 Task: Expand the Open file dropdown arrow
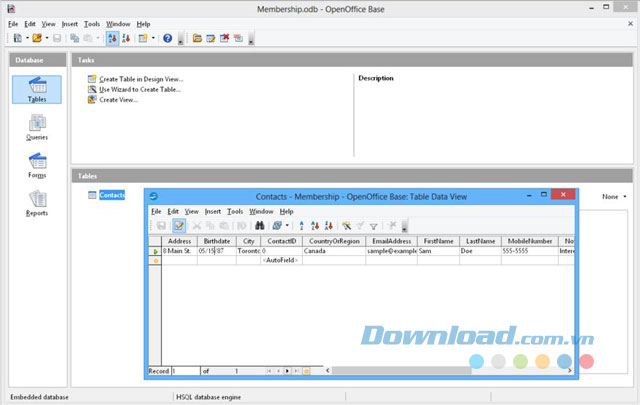(x=48, y=39)
